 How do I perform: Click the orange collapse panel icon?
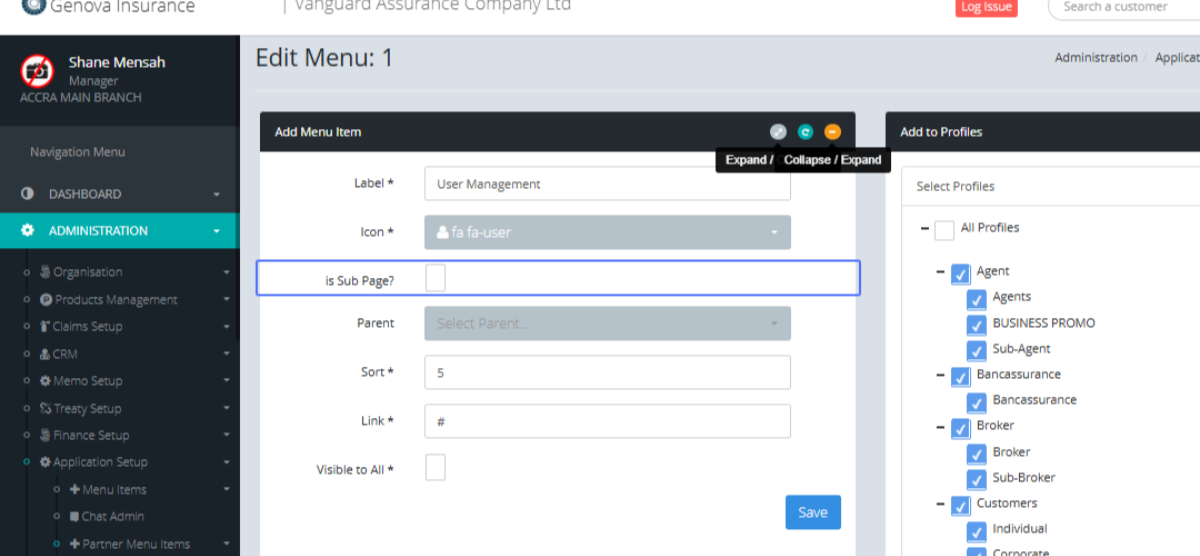point(832,132)
